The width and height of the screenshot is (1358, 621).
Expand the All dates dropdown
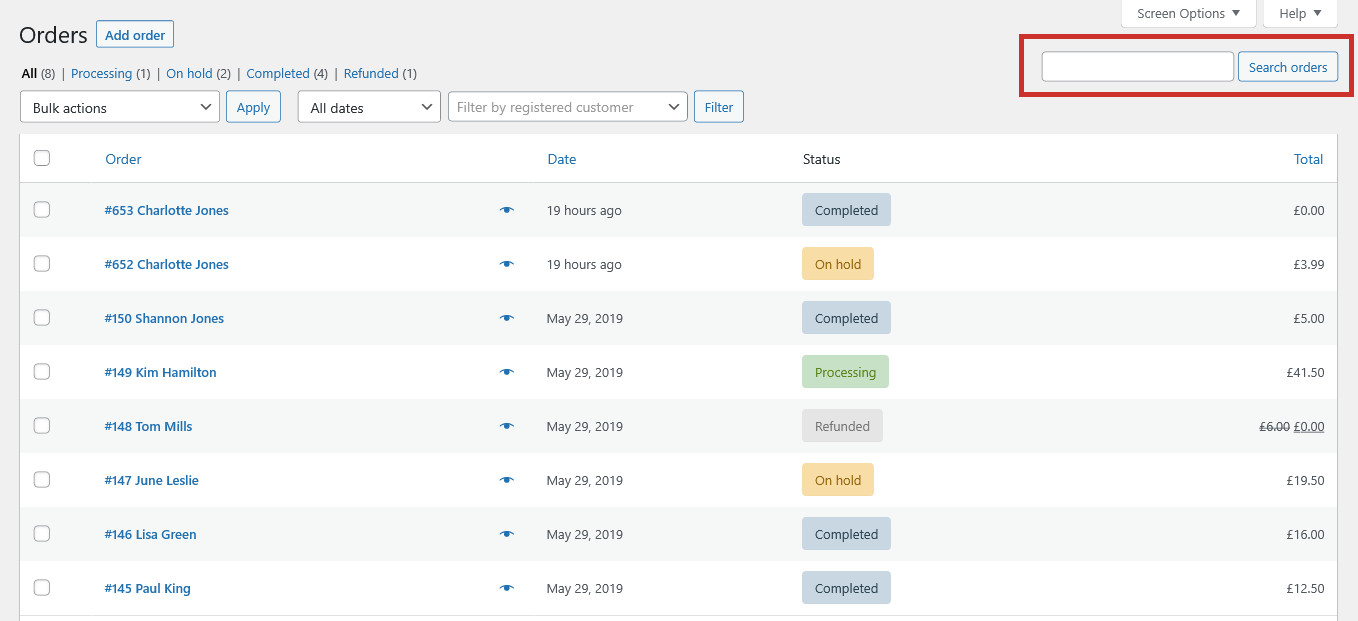(x=369, y=107)
